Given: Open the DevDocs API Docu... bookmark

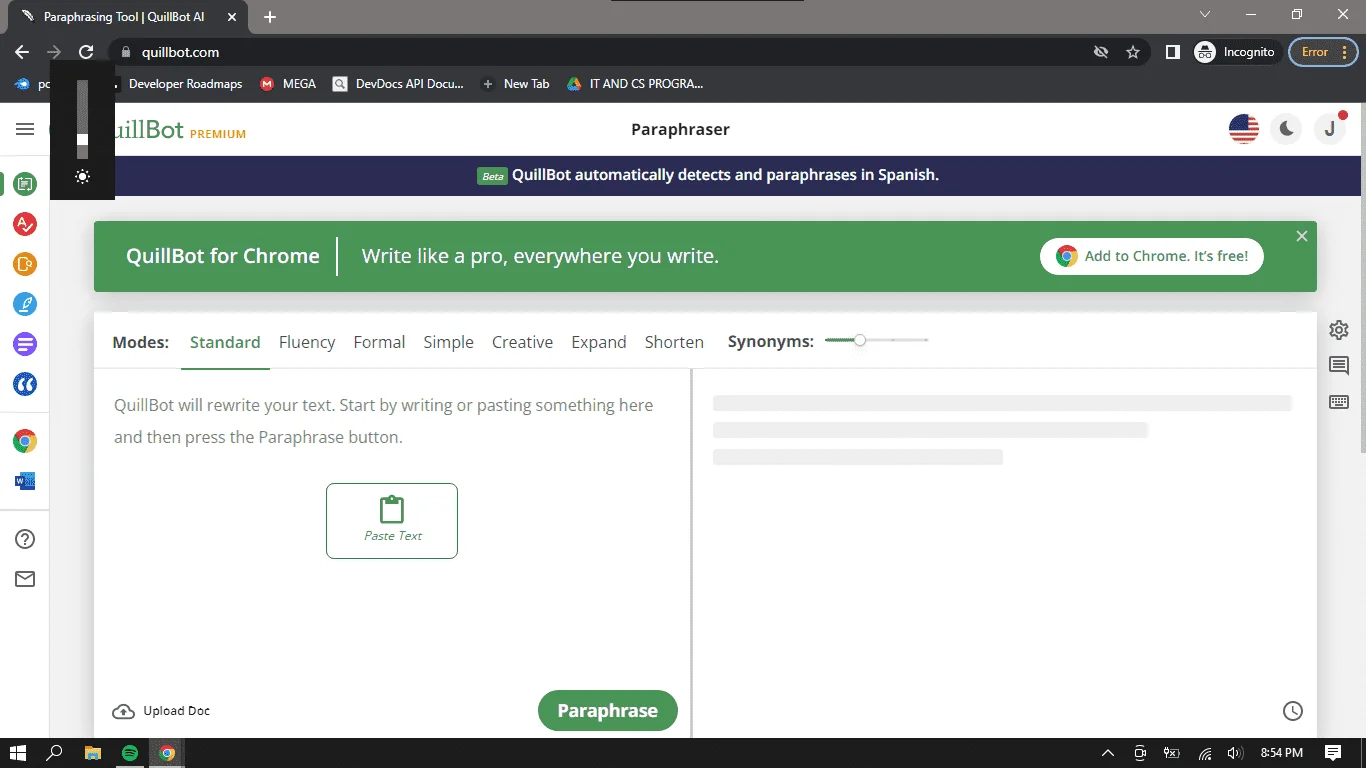Looking at the screenshot, I should [399, 84].
